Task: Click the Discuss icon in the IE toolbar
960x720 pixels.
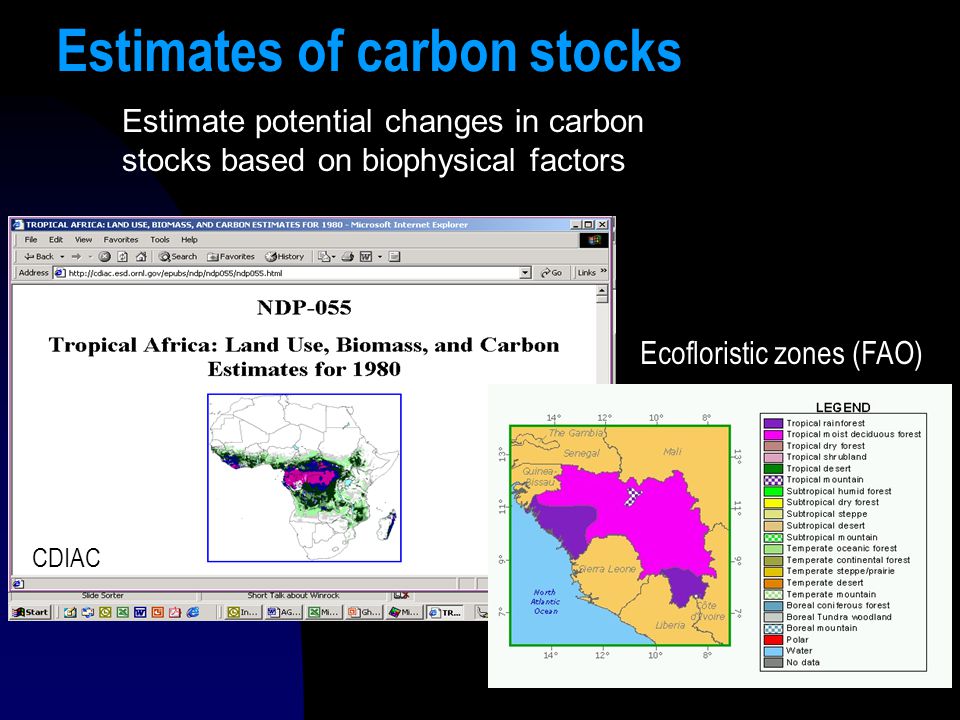Action: [394, 257]
